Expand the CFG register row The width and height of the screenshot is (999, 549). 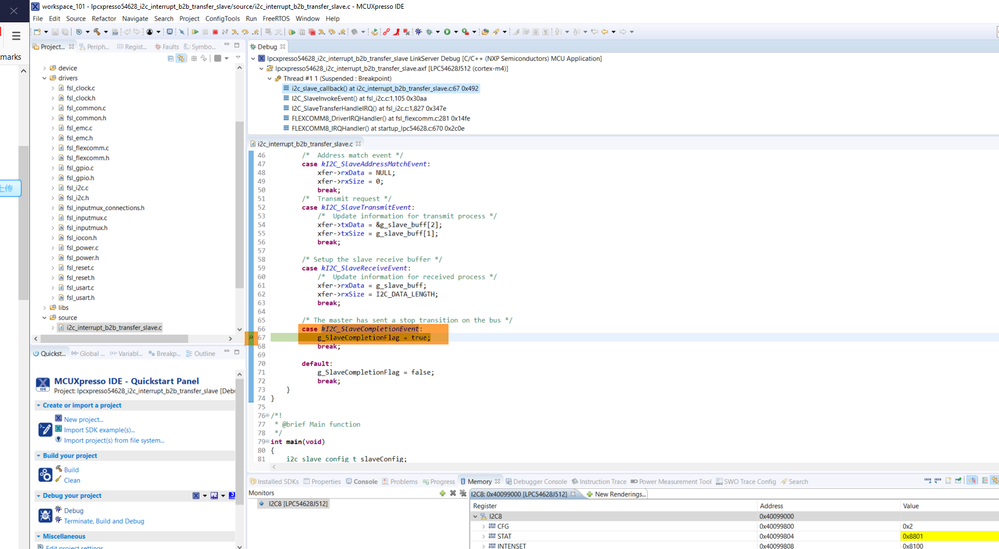(x=484, y=526)
